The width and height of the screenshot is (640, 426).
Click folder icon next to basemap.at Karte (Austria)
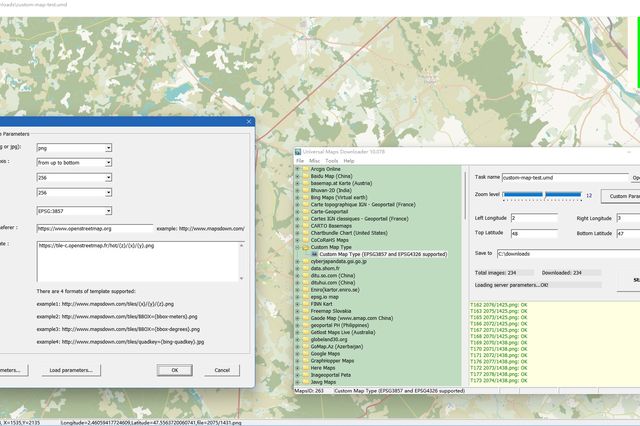tap(306, 183)
